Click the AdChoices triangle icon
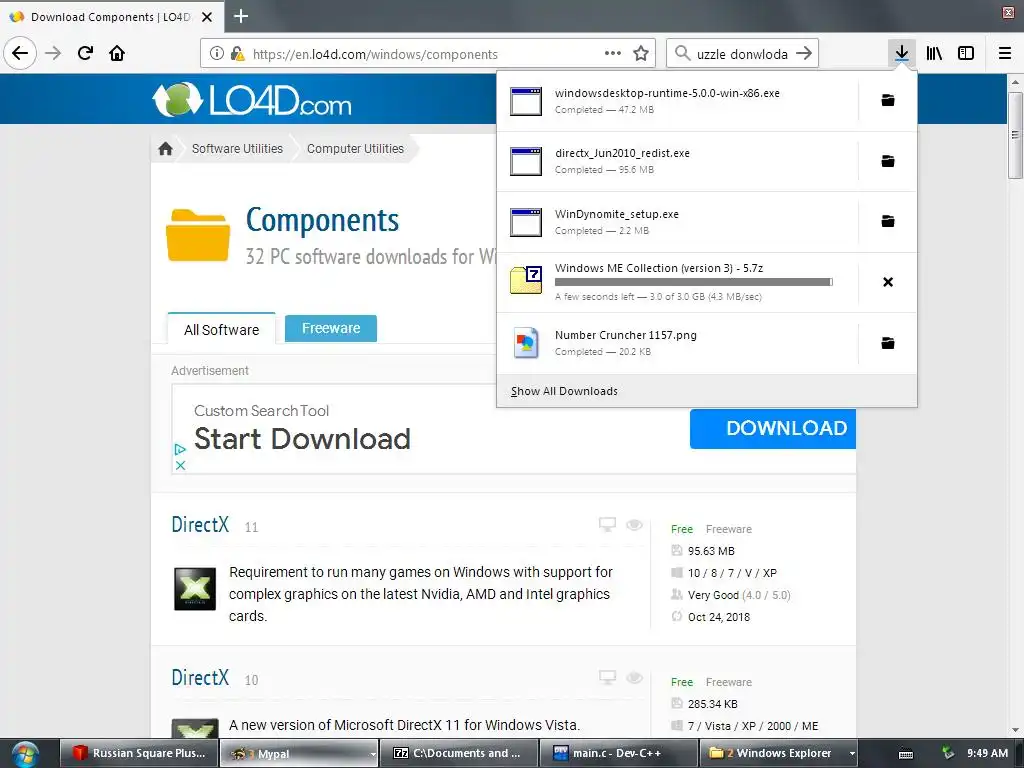The width and height of the screenshot is (1024, 768). coord(180,450)
